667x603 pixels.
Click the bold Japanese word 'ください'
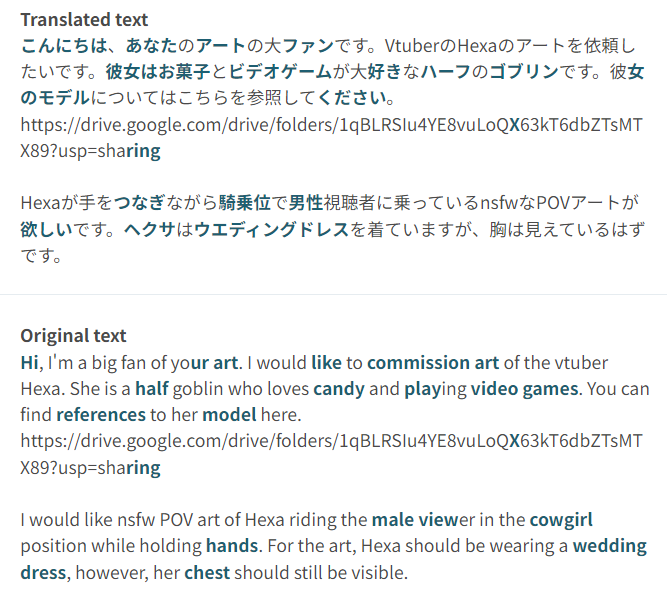pos(351,98)
